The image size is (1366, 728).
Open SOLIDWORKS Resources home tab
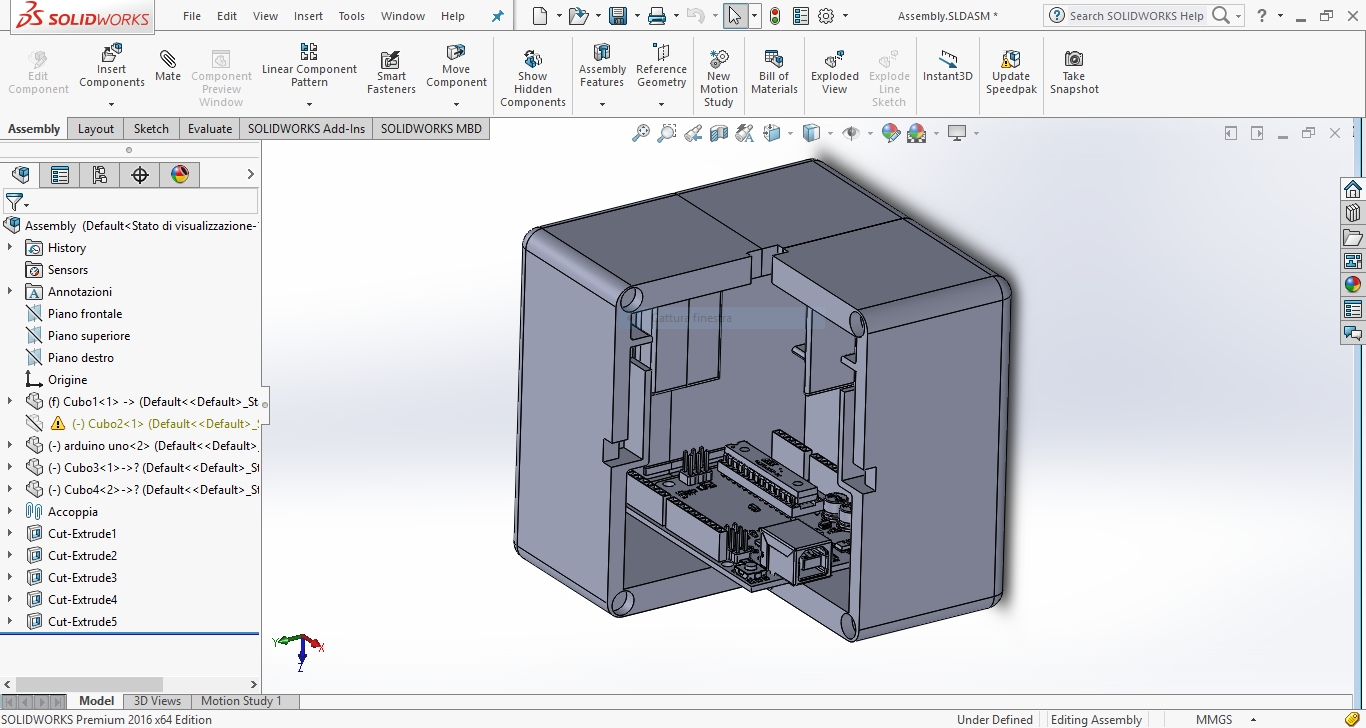(1353, 189)
